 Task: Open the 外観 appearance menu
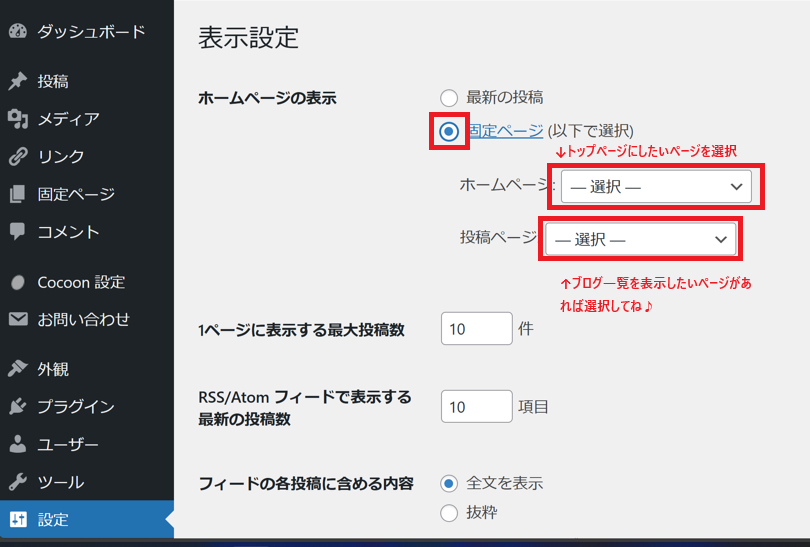click(x=53, y=369)
